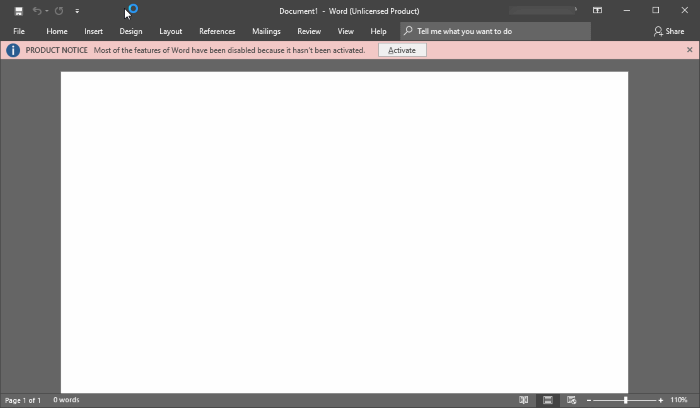Switch to the Home ribbon tab
Screen dimensions: 700x408
[57, 31]
